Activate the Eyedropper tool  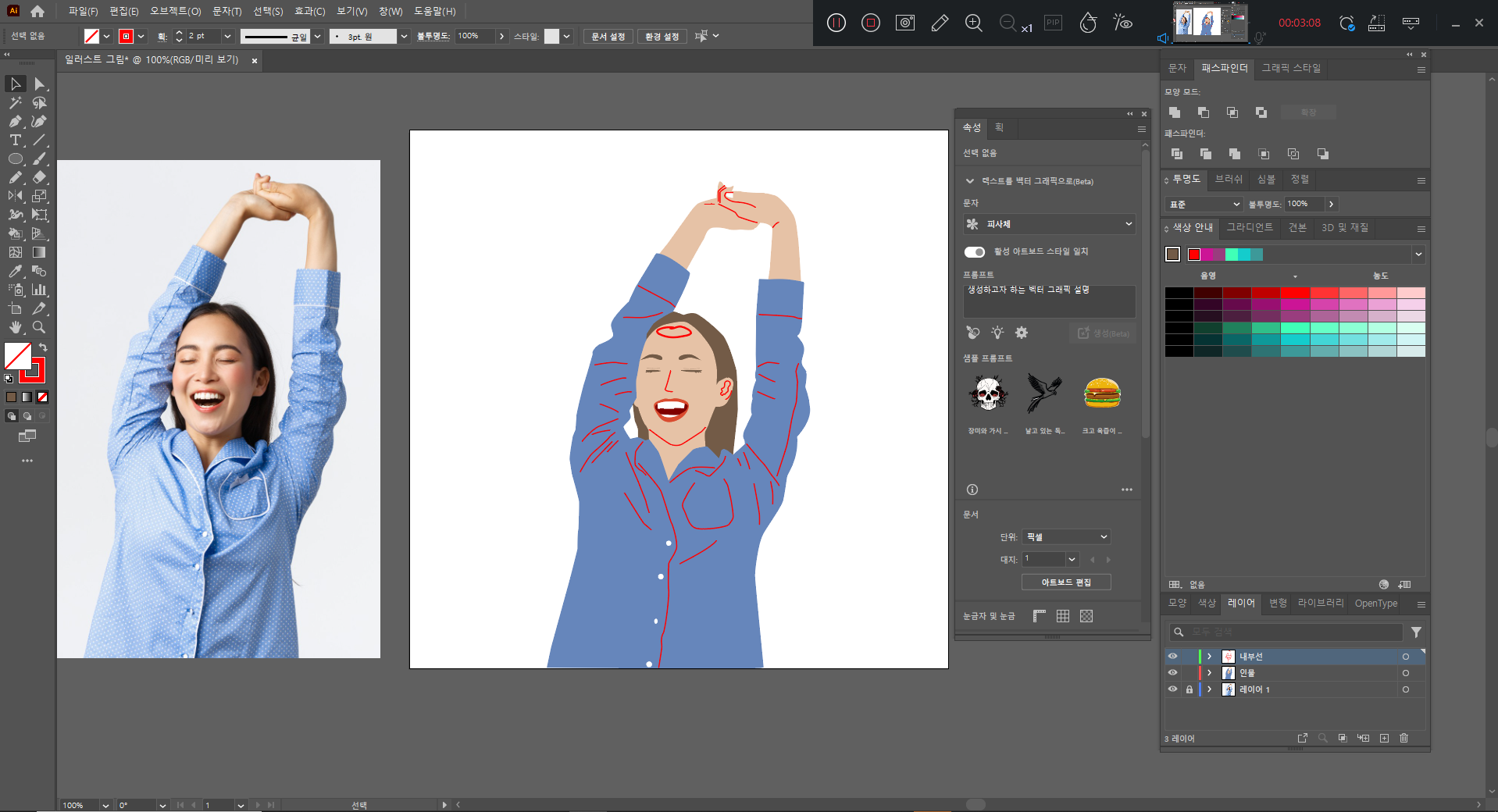click(15, 271)
